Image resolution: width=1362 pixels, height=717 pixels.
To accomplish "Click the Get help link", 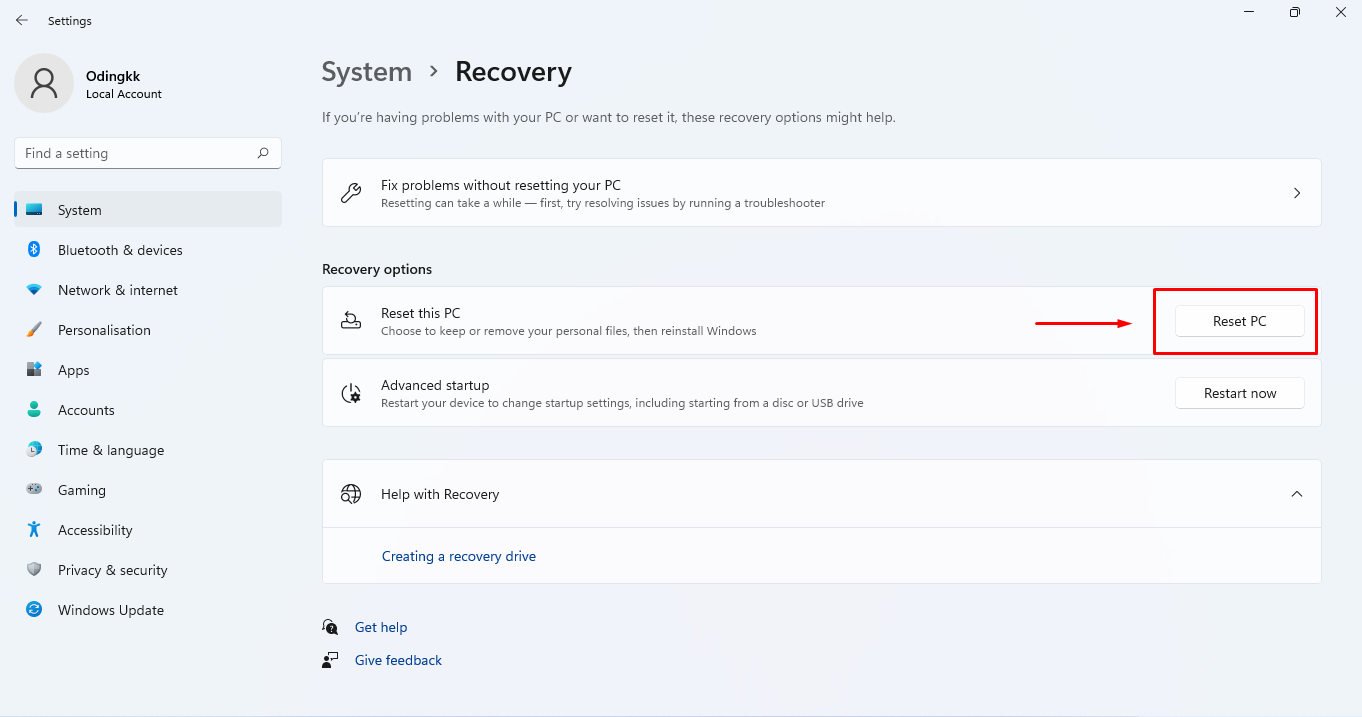I will 381,627.
